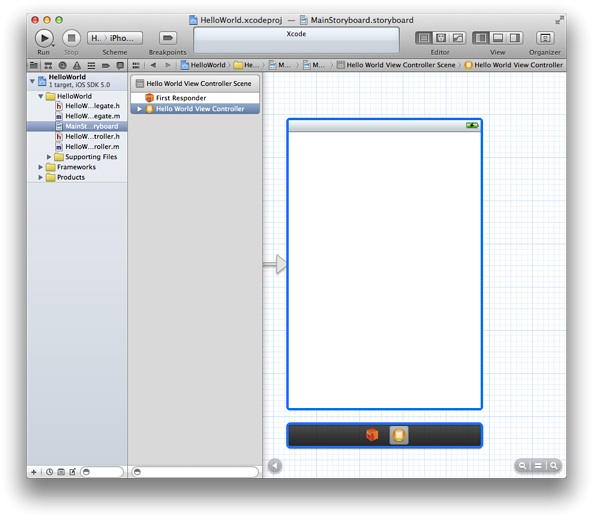Screen dimensions: 593x518
Task: Click second M... item in jump bar
Action: 314,65
